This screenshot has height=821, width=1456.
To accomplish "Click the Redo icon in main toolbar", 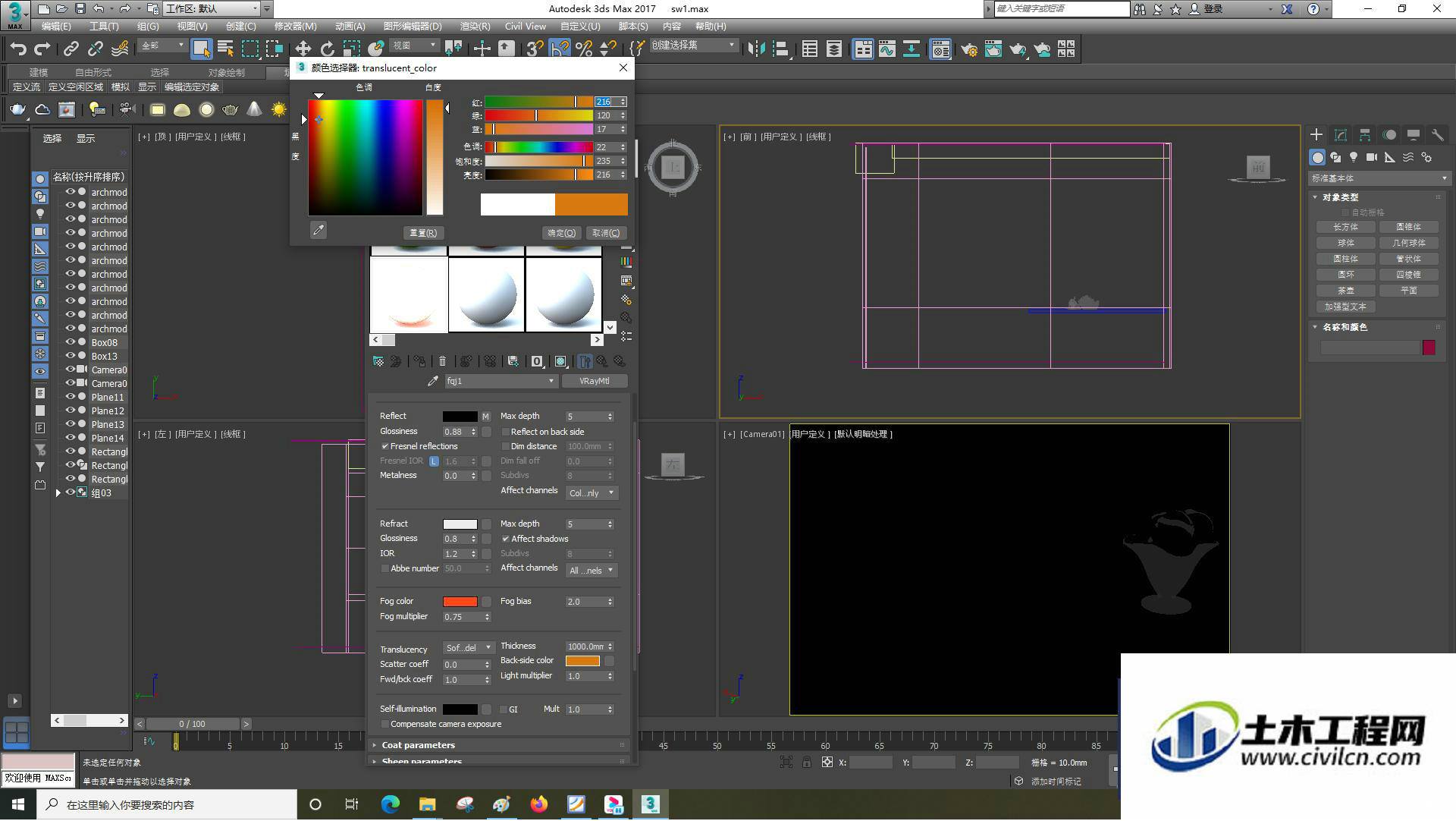I will [42, 49].
